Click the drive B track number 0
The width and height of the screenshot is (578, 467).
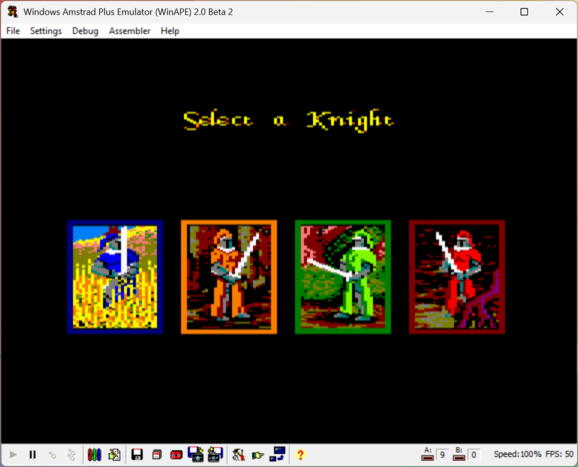coord(474,455)
